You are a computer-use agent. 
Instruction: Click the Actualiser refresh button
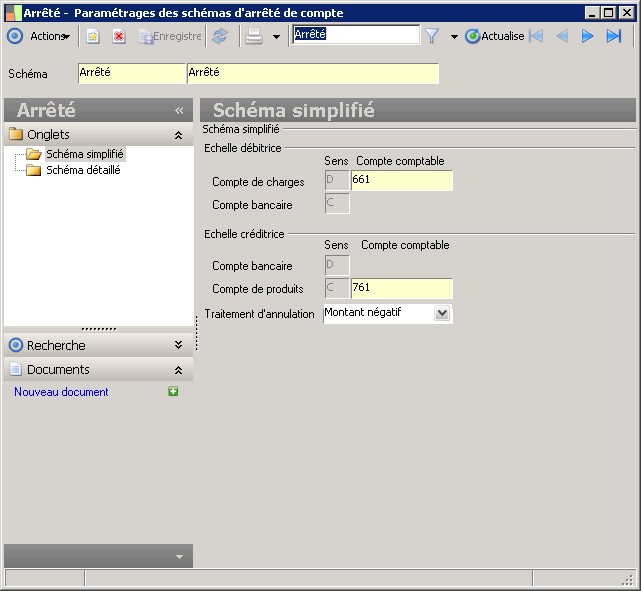pyautogui.click(x=494, y=36)
